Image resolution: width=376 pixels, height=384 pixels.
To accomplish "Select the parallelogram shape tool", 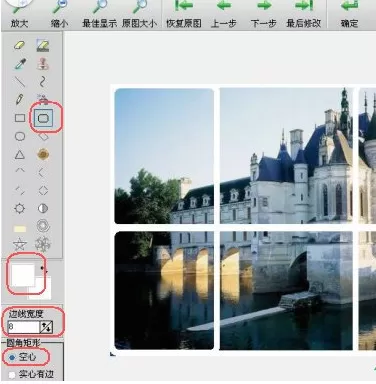I will pyautogui.click(x=43, y=137).
